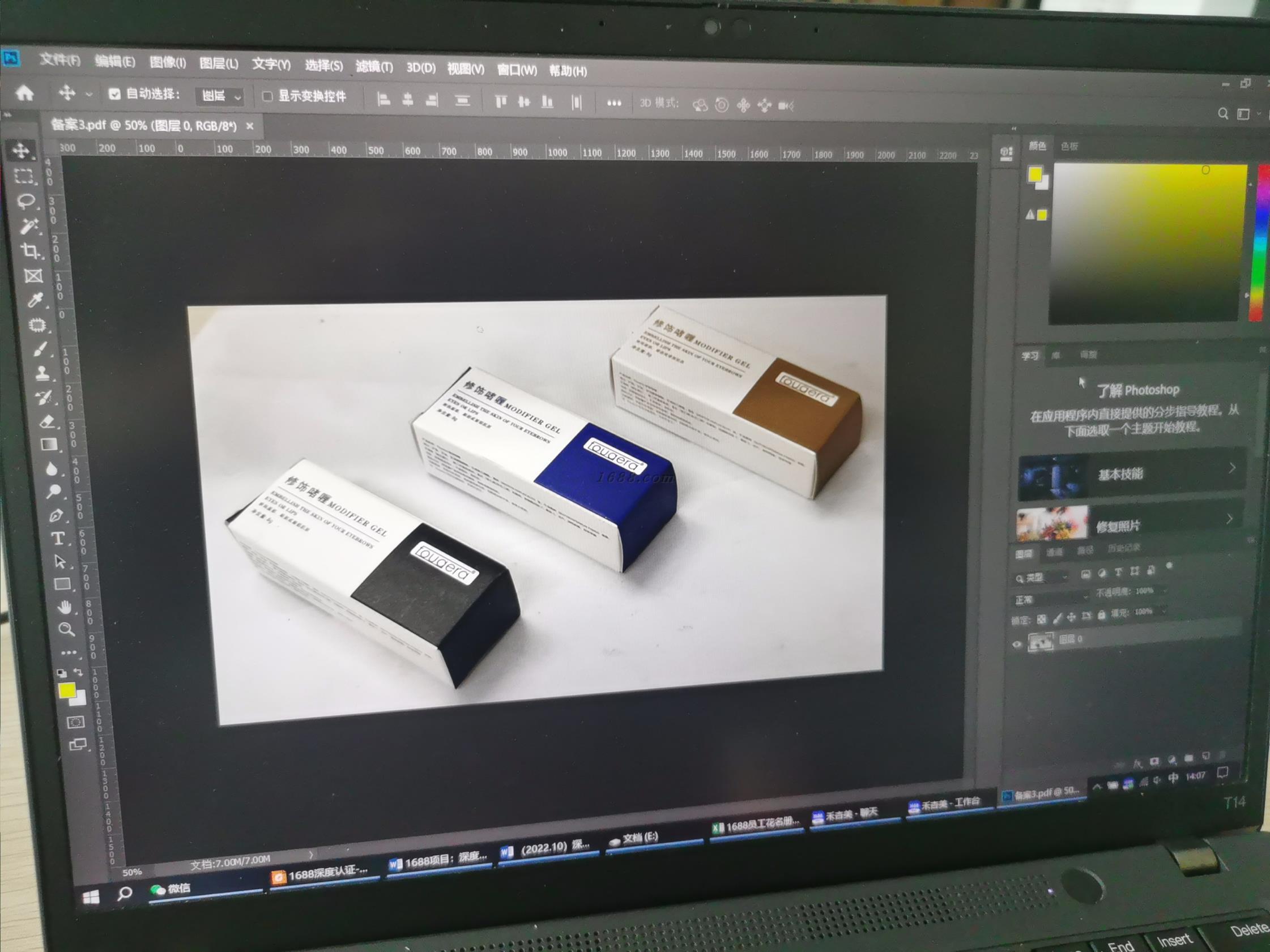Click options bar three-dots more alignment button

tap(613, 104)
